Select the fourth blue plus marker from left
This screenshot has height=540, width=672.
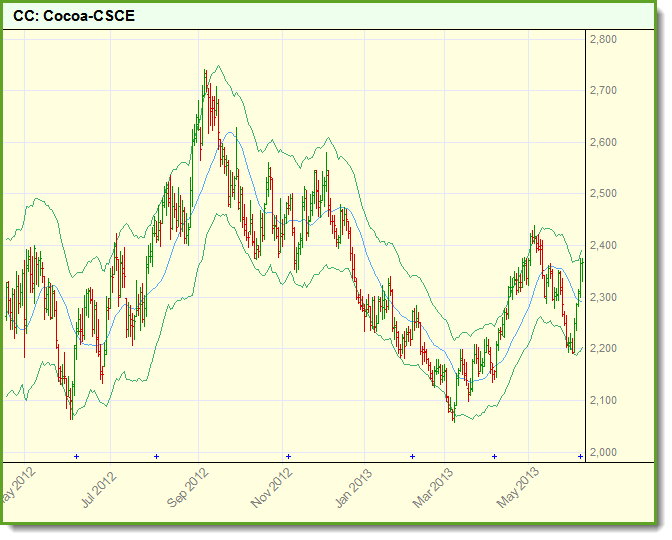tap(412, 456)
